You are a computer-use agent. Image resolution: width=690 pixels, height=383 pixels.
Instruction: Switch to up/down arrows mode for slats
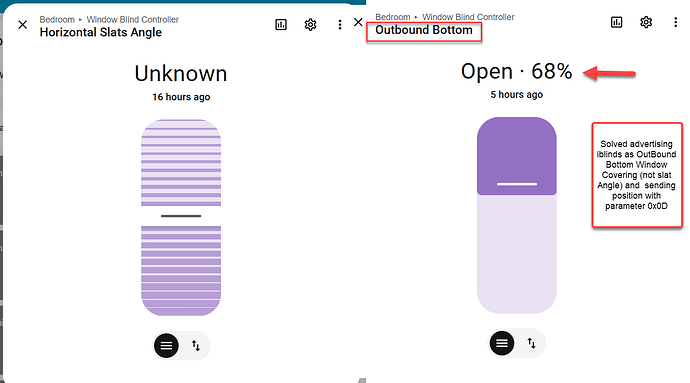tap(196, 346)
